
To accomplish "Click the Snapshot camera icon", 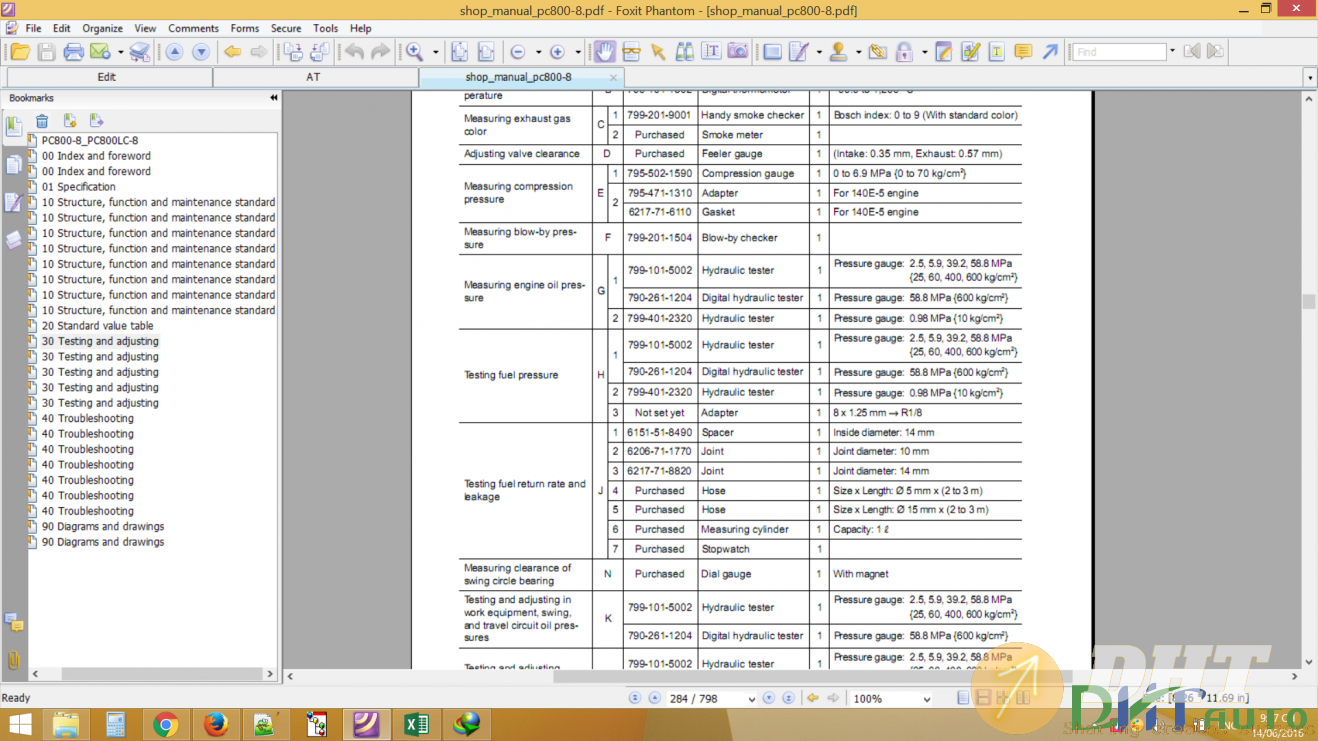I will pyautogui.click(x=738, y=52).
